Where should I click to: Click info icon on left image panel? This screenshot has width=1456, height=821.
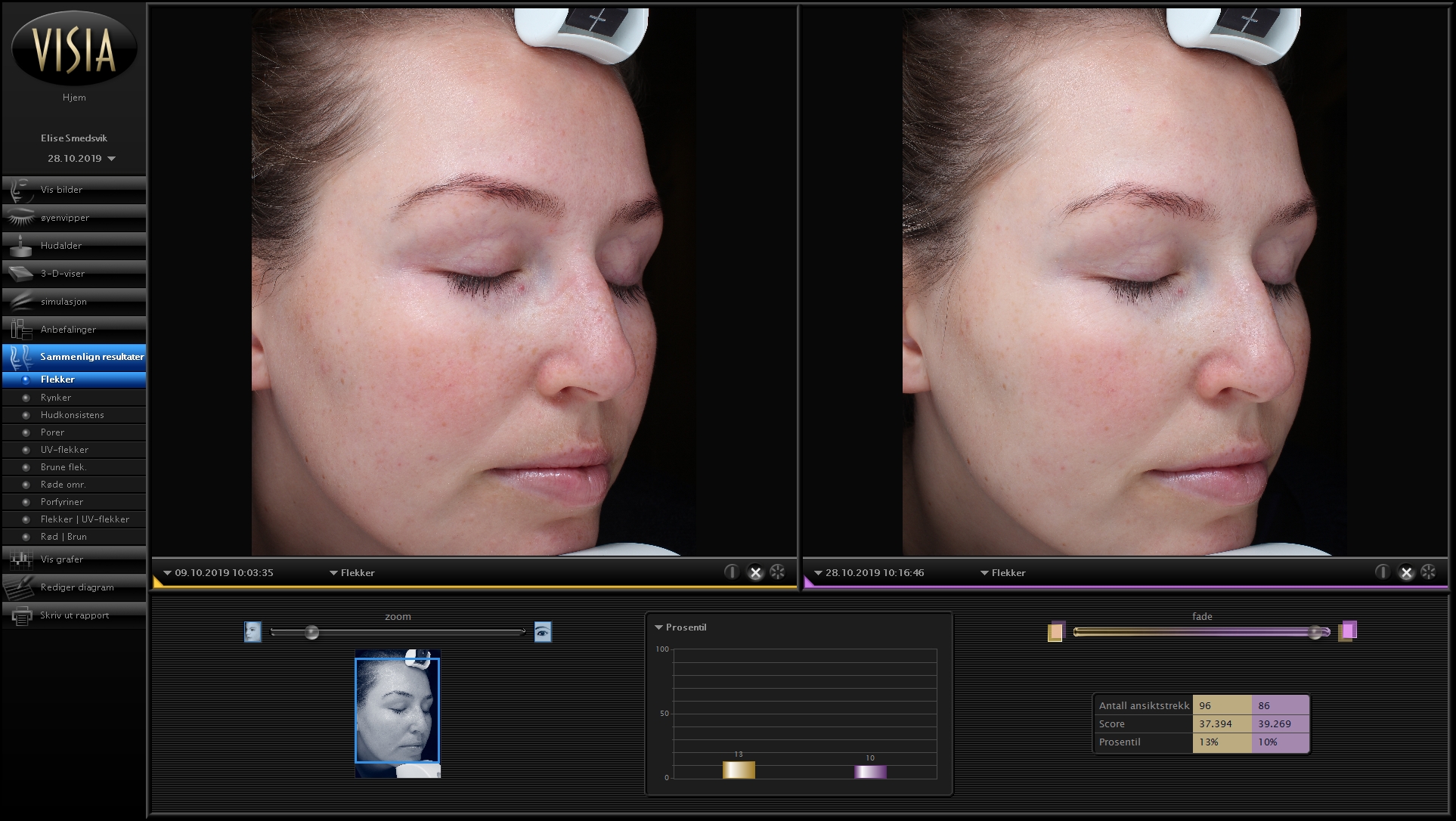pos(731,572)
